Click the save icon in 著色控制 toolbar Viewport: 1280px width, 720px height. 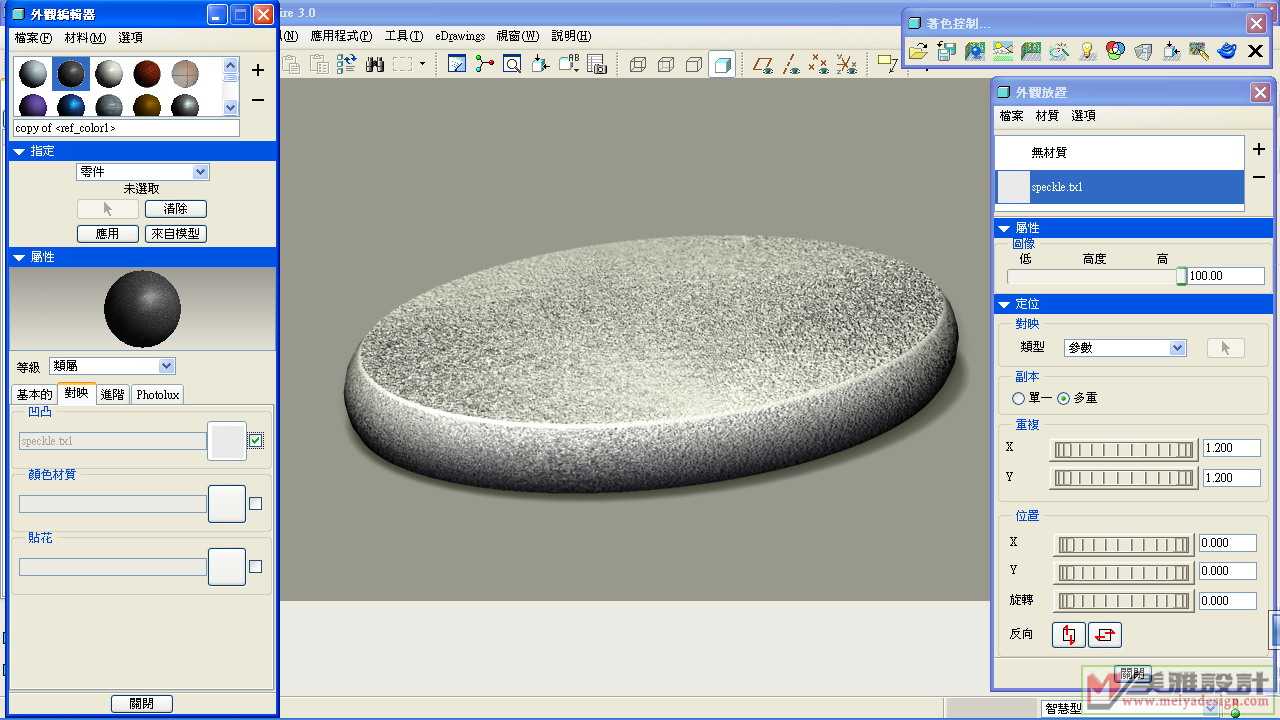coord(946,51)
